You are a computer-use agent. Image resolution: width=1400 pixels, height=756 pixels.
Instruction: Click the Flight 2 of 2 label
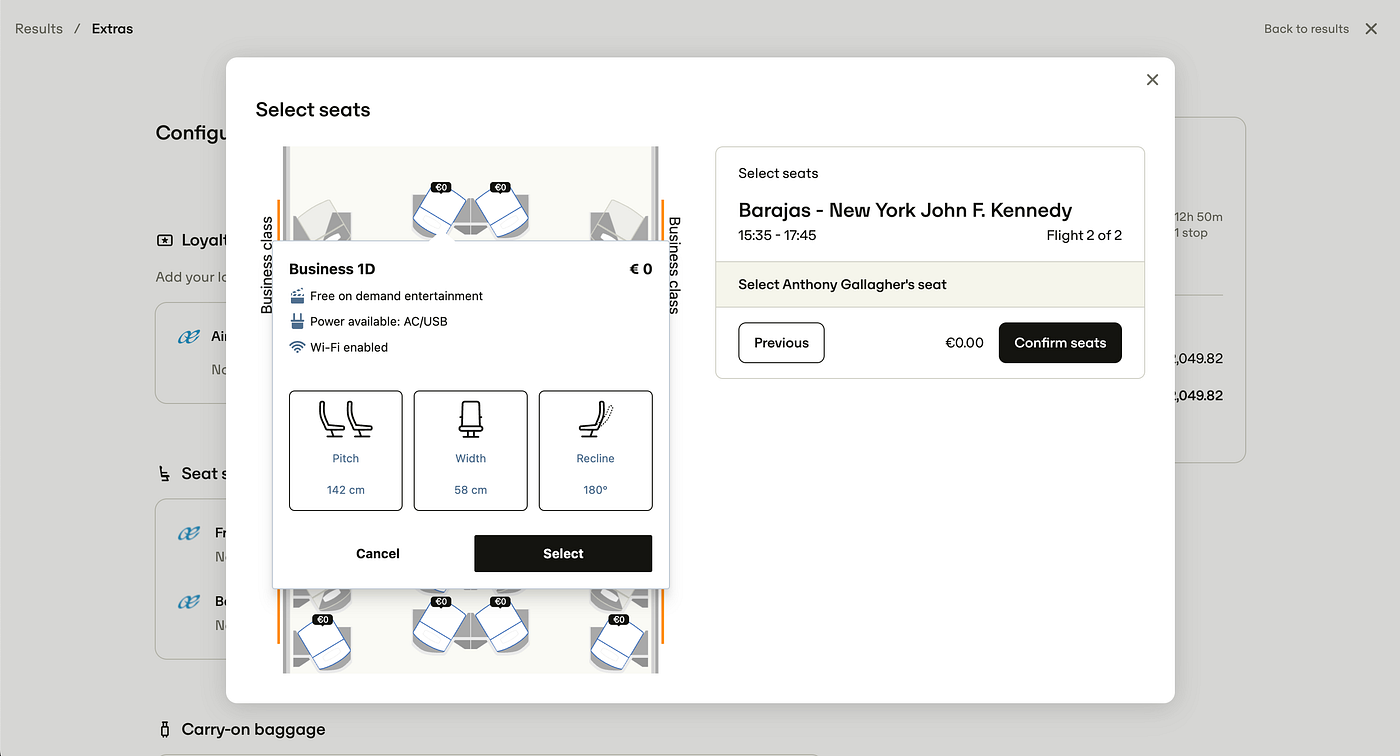coord(1084,236)
